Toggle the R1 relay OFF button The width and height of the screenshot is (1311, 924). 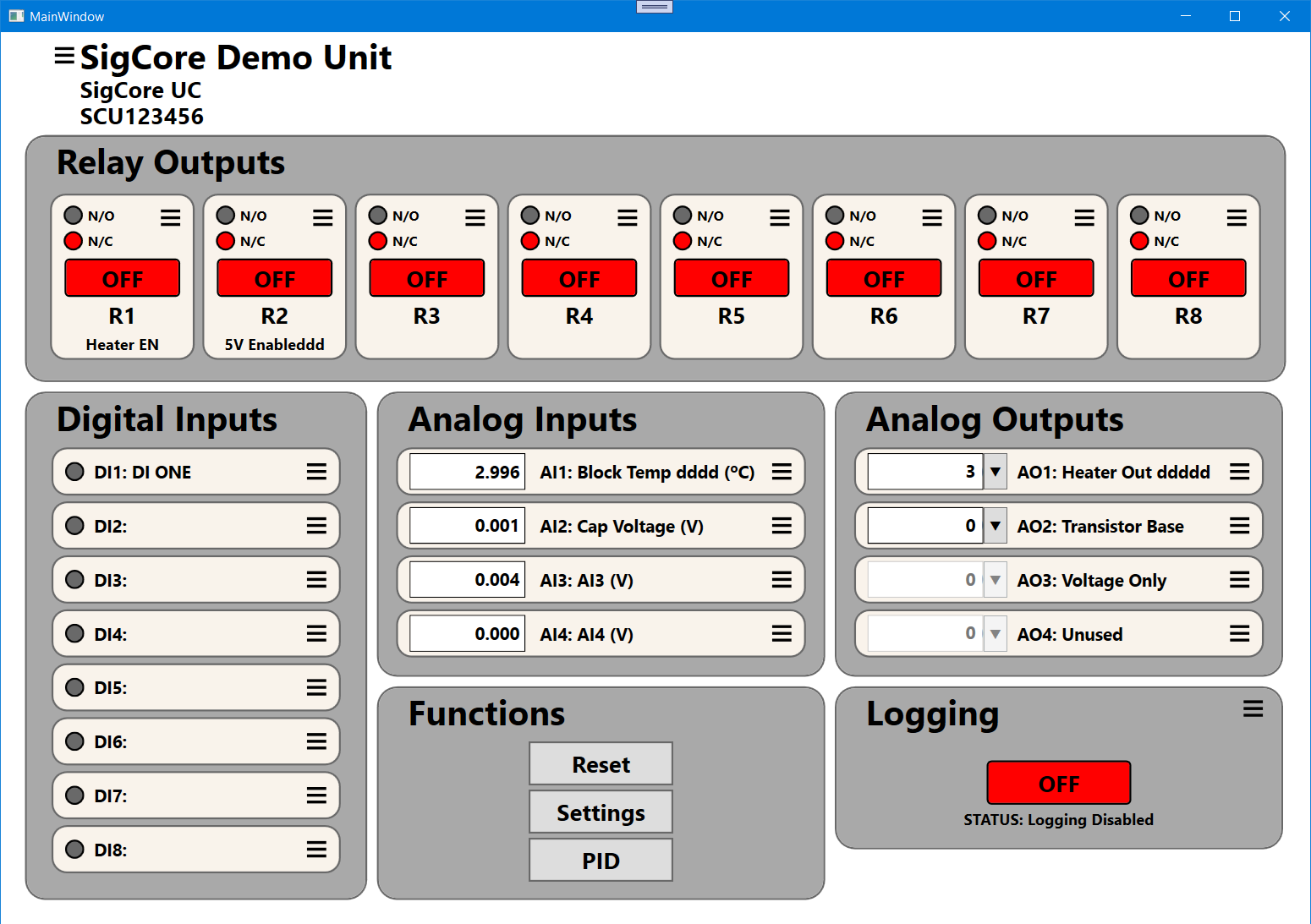[123, 278]
